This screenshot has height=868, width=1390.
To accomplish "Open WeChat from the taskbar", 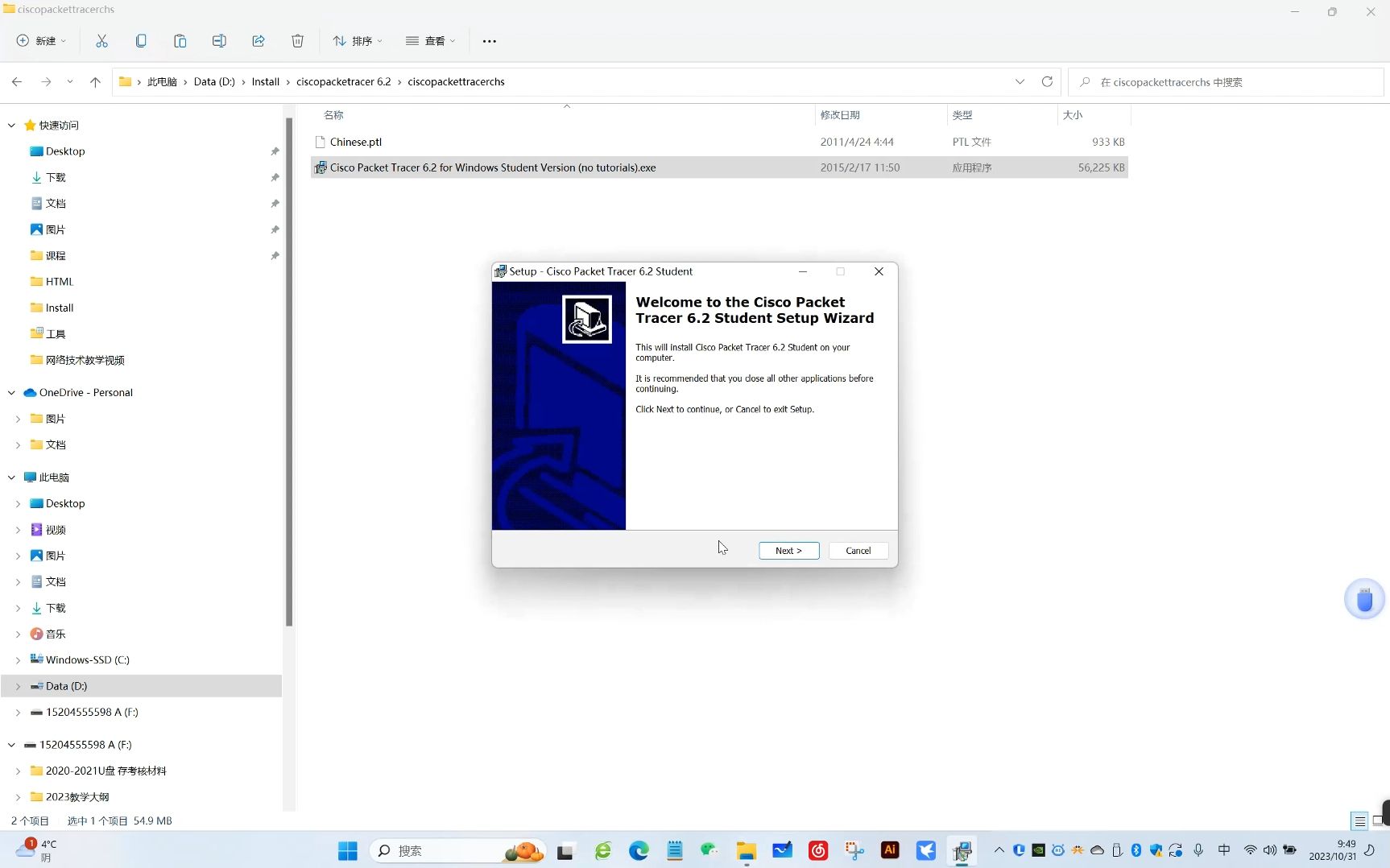I will [709, 851].
